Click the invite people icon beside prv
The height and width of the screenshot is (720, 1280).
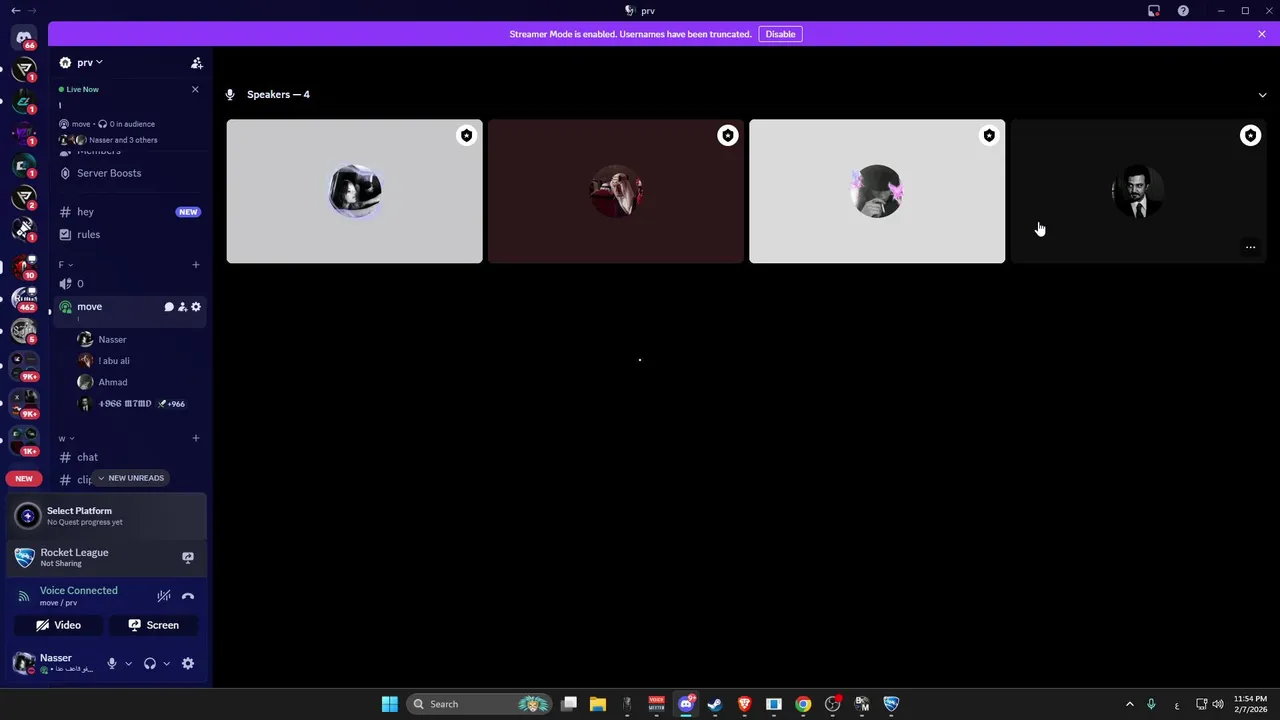pos(197,63)
